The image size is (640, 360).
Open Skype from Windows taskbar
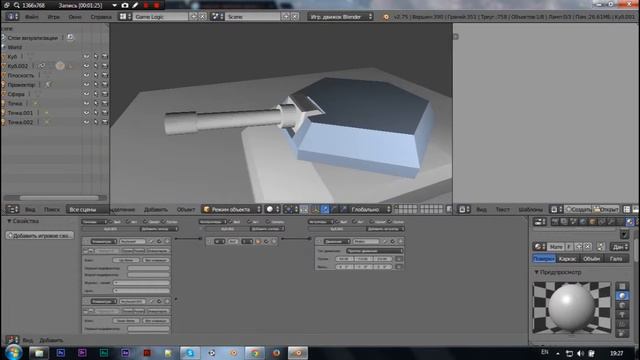point(190,353)
